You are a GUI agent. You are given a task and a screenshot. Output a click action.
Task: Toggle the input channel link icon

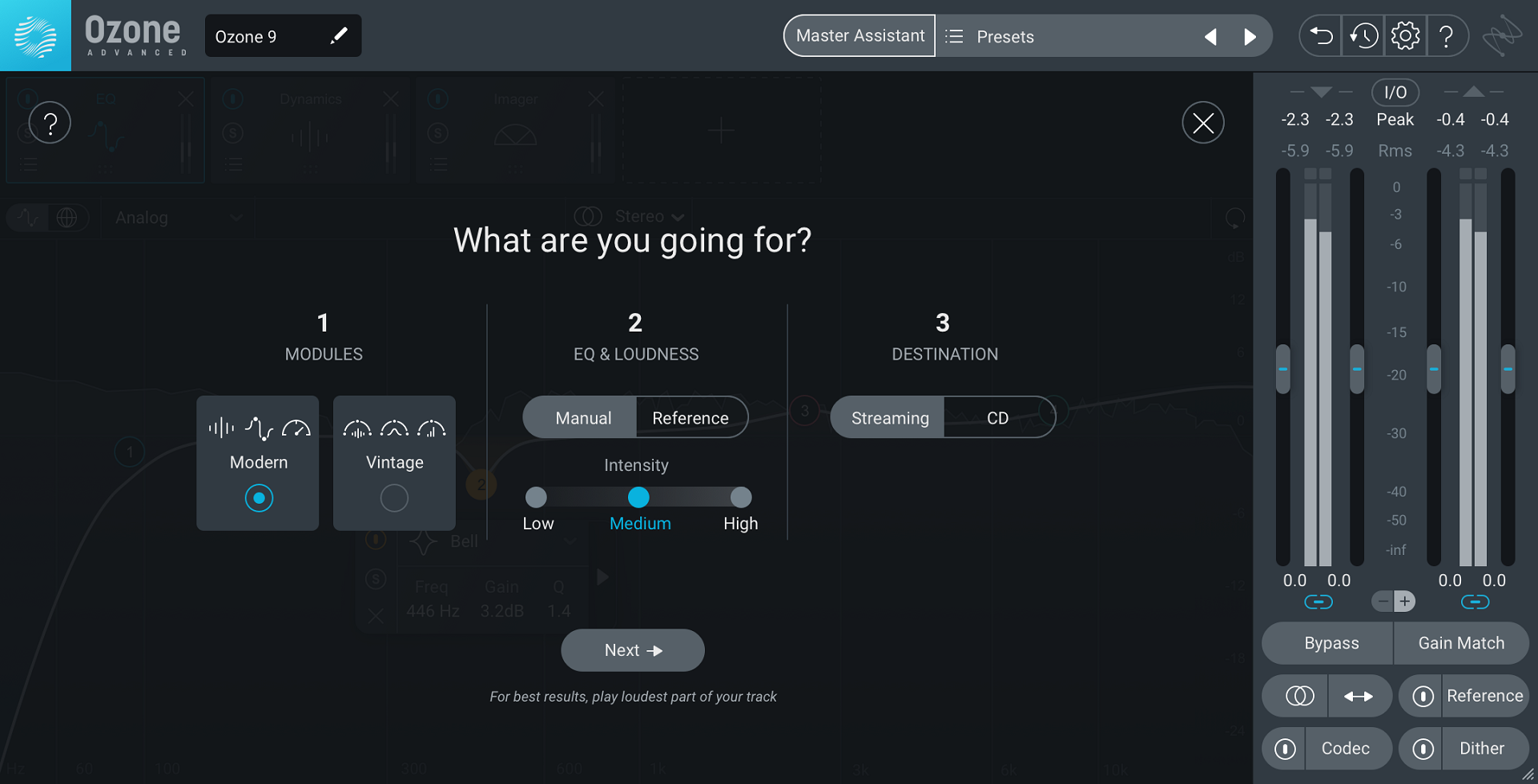1319,601
